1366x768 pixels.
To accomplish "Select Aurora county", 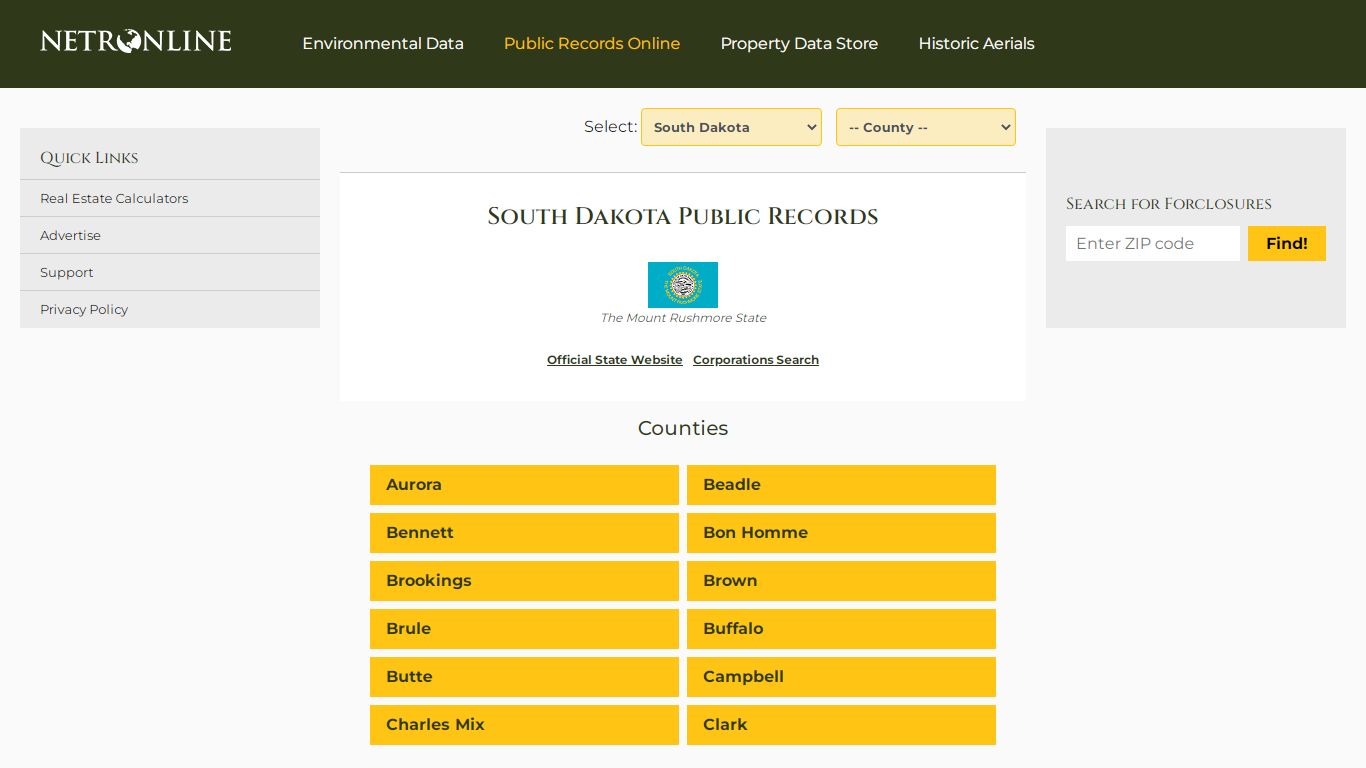I will click(524, 485).
